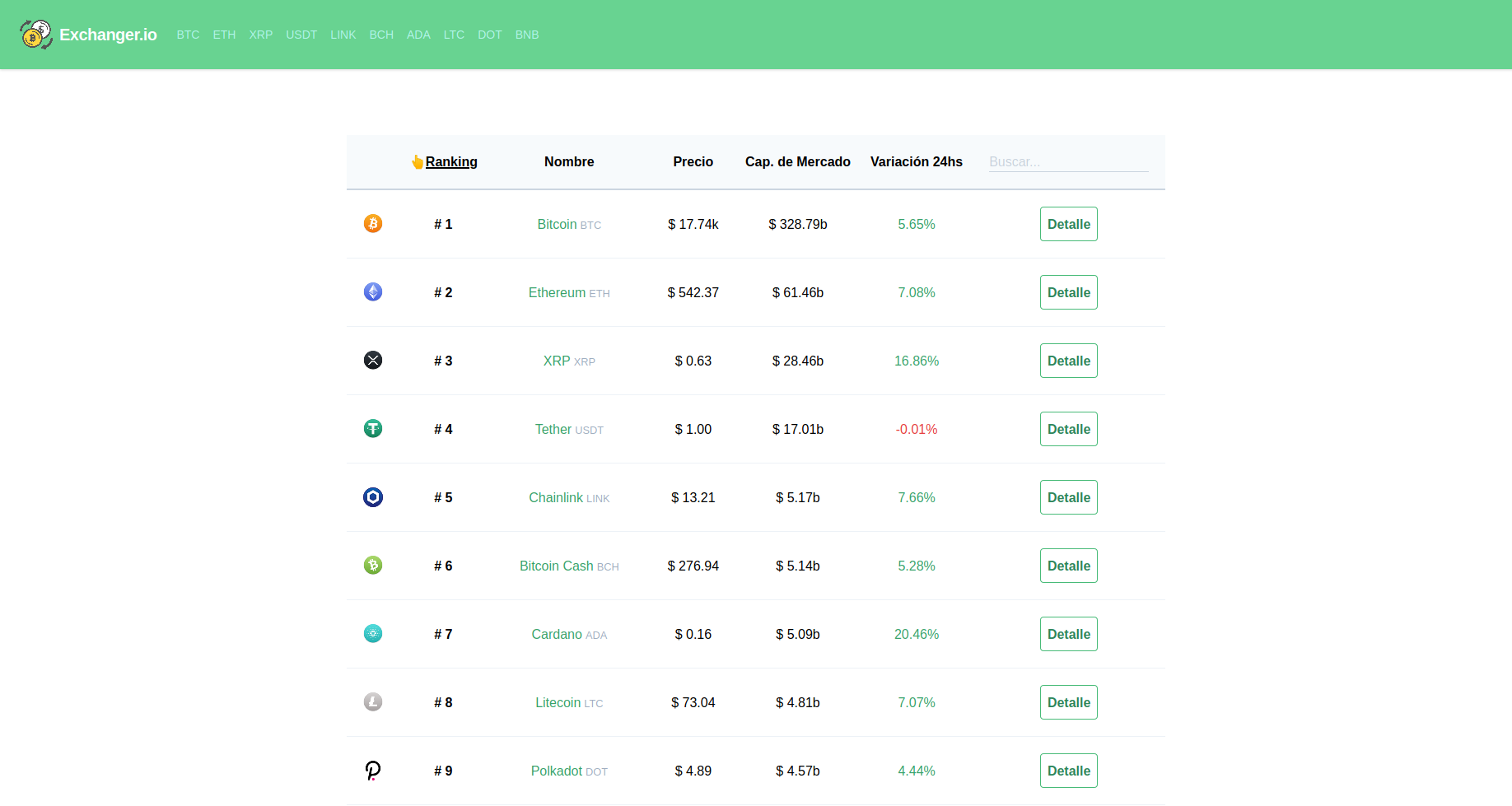Click the Ethereum coin icon
Screen dimensions: 1512x806
[x=373, y=292]
